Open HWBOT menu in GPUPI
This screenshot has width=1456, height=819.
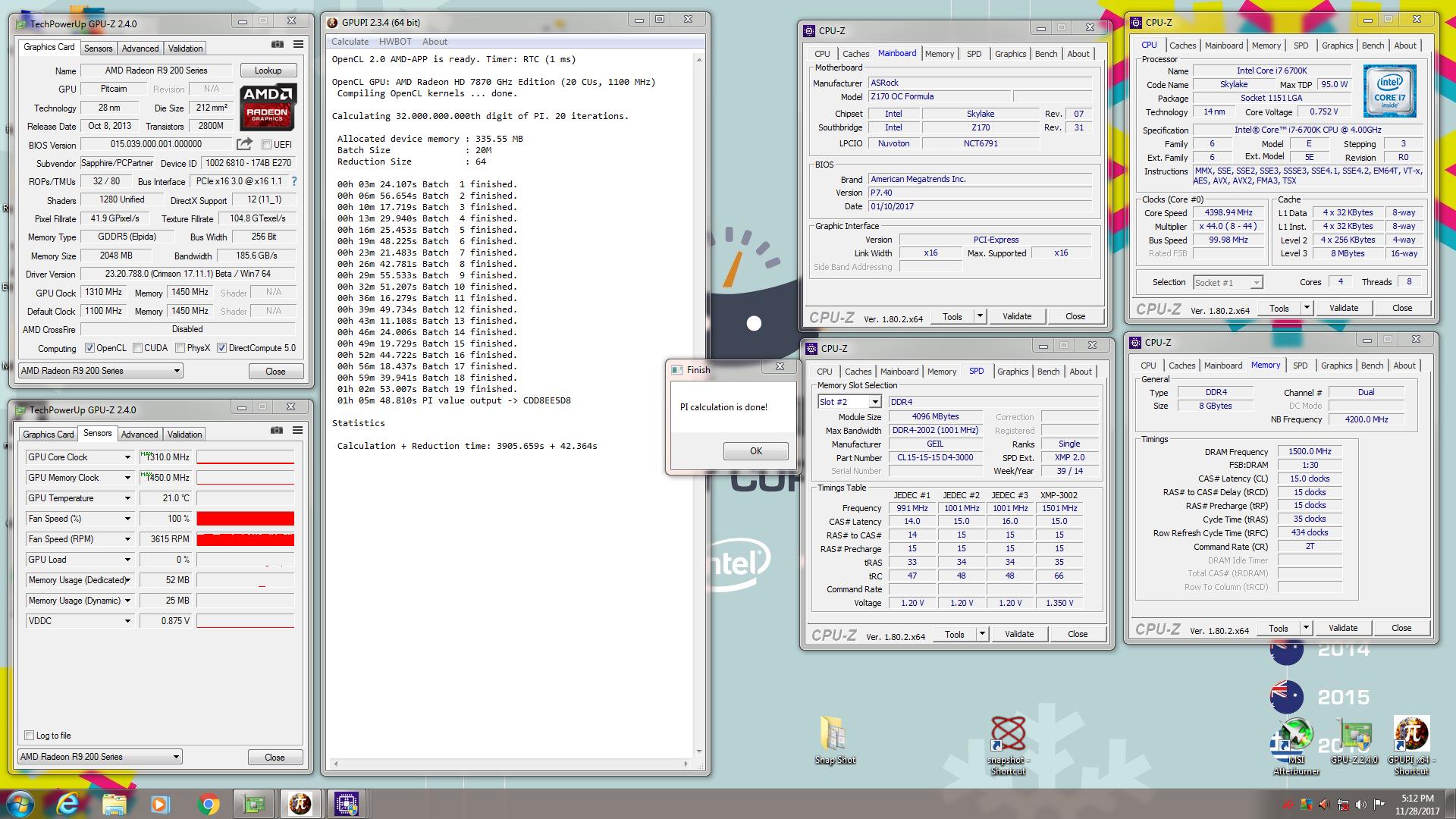395,42
